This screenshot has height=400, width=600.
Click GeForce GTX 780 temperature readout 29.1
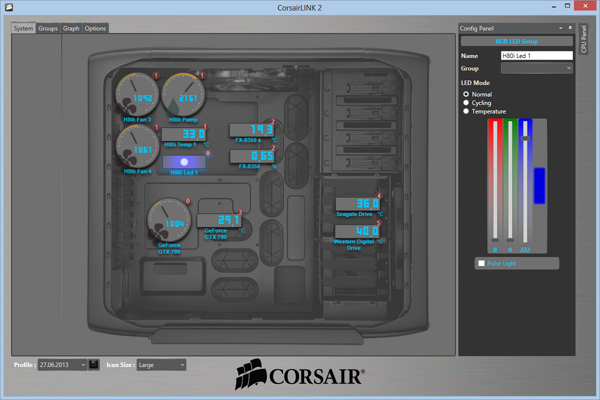pyautogui.click(x=219, y=220)
